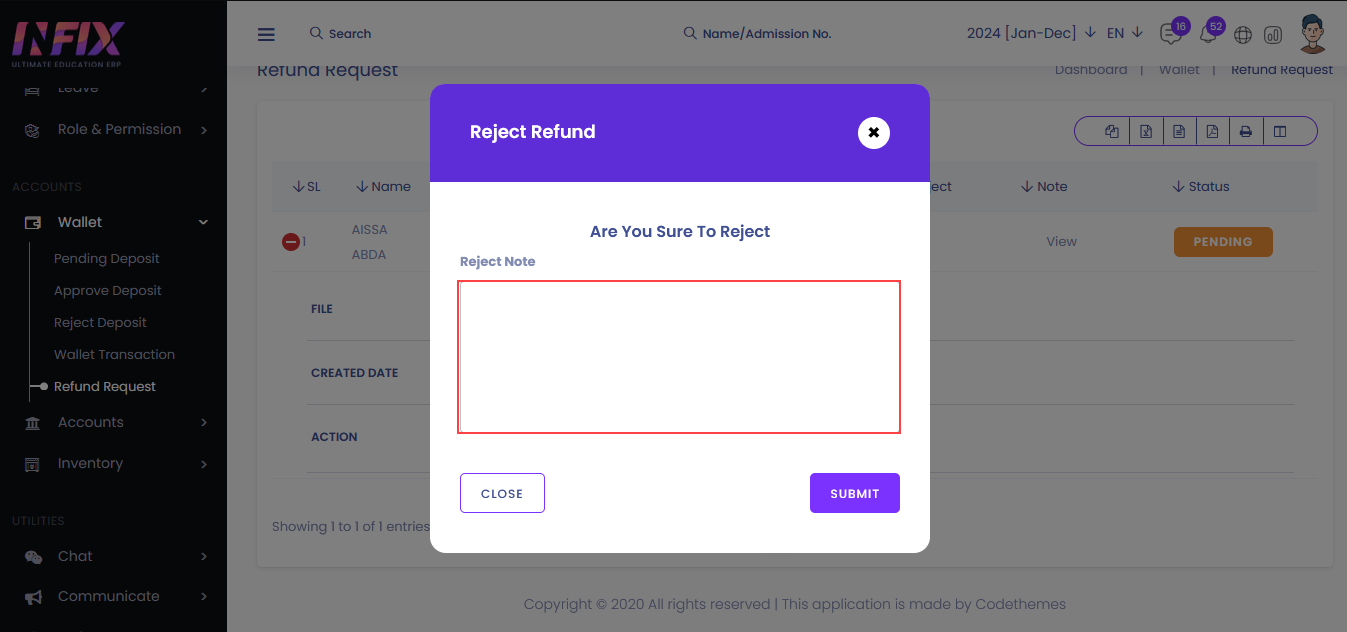Open the EN language dropdown
The image size is (1347, 632).
pyautogui.click(x=1125, y=33)
